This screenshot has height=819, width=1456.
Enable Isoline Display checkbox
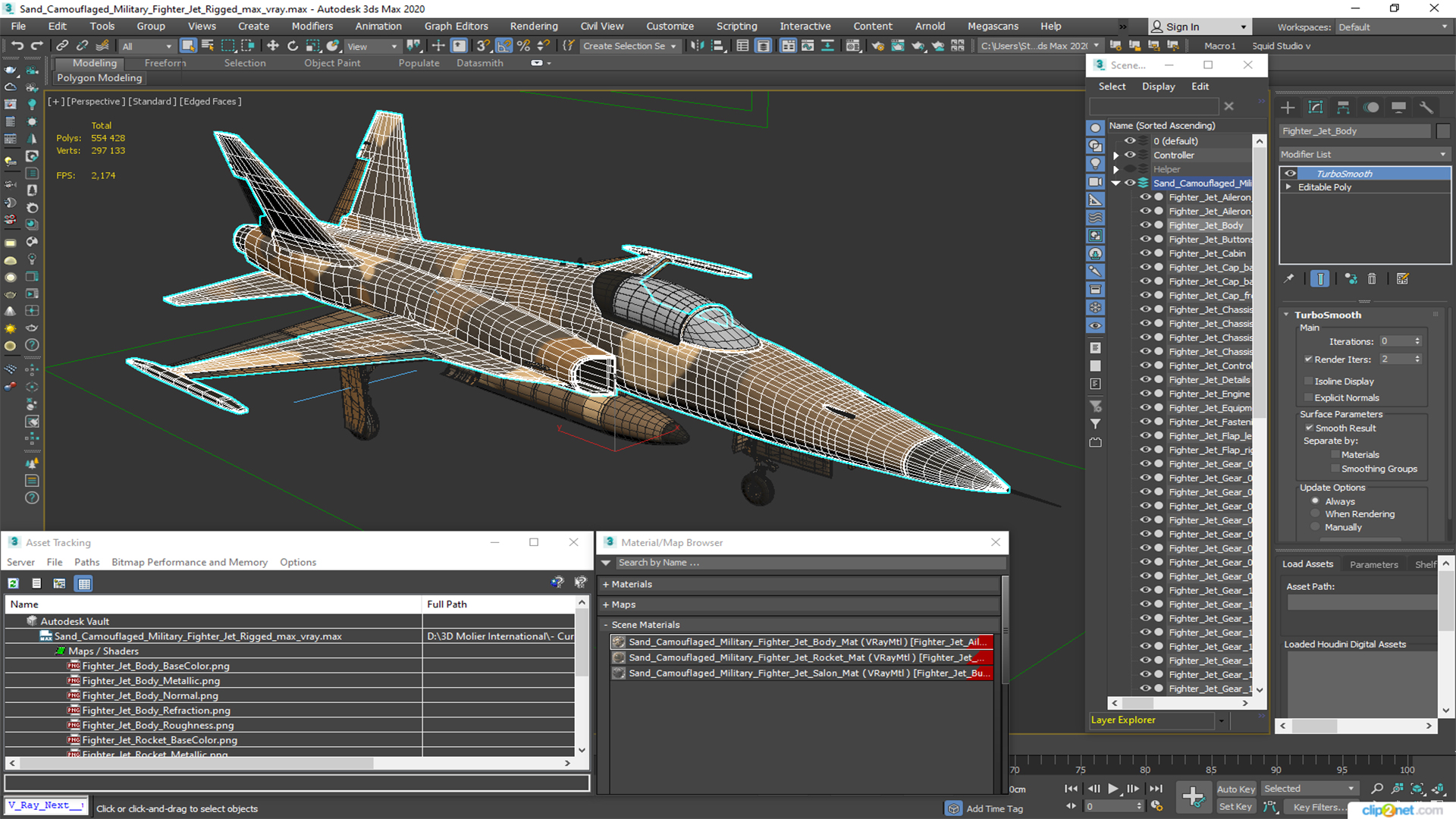pyautogui.click(x=1308, y=381)
